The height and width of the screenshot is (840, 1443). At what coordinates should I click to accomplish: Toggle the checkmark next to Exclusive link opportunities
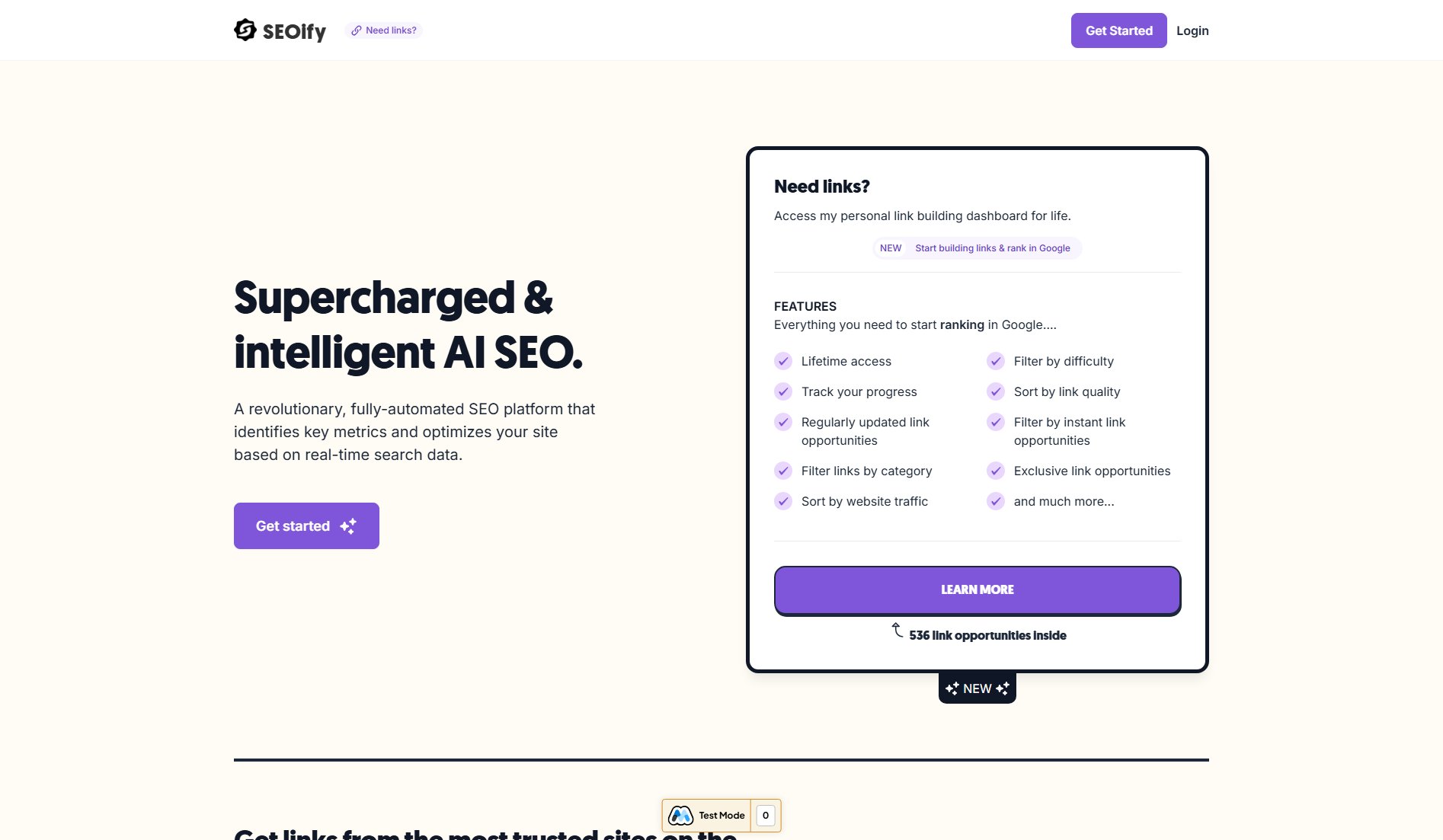pos(996,471)
